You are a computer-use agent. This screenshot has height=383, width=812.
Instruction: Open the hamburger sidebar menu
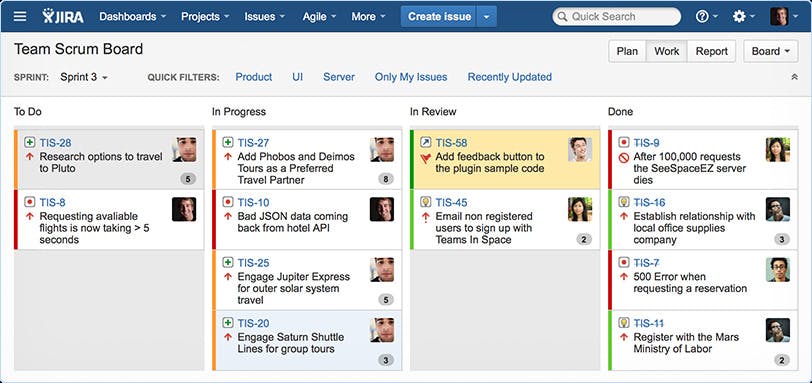[x=20, y=17]
